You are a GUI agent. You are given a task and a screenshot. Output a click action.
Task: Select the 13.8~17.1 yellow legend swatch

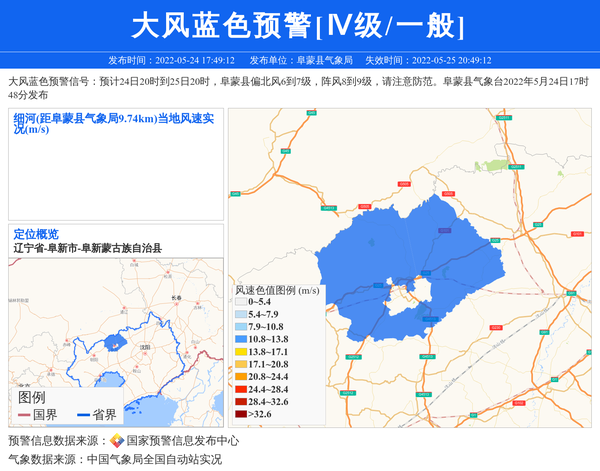pos(240,352)
